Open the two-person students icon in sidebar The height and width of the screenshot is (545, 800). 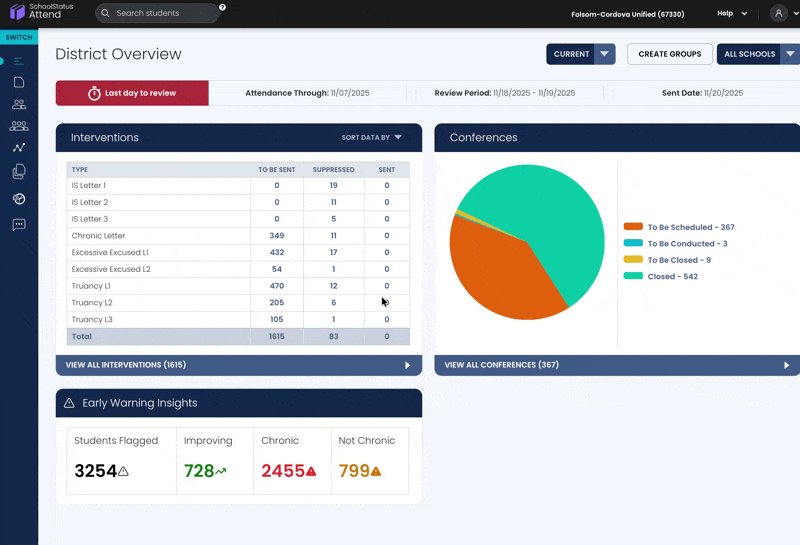19,104
